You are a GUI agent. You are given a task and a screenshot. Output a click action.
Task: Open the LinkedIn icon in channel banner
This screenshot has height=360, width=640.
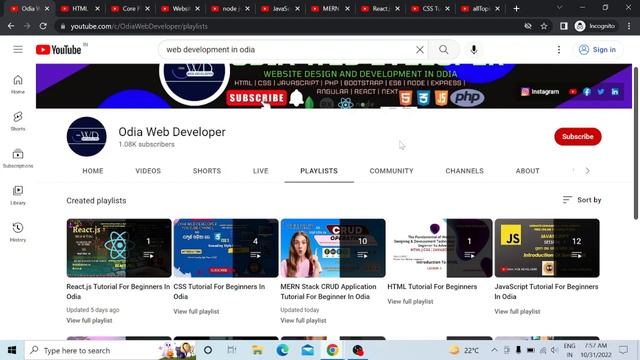[x=615, y=92]
